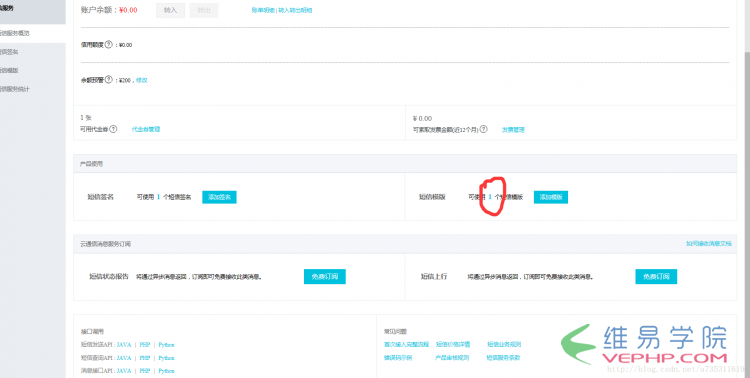Open Python link for 短信查询API
The image size is (750, 378).
pos(166,358)
